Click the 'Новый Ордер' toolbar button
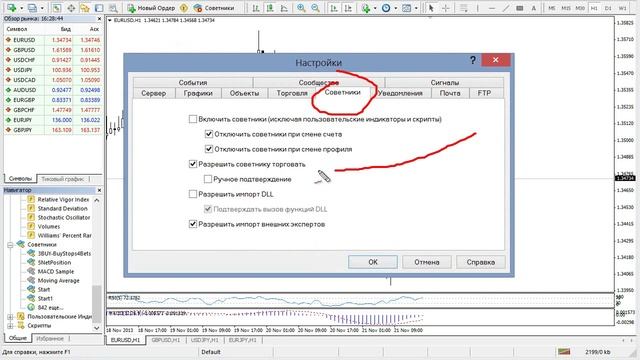Viewport: 640px width, 360px height. coord(151,8)
